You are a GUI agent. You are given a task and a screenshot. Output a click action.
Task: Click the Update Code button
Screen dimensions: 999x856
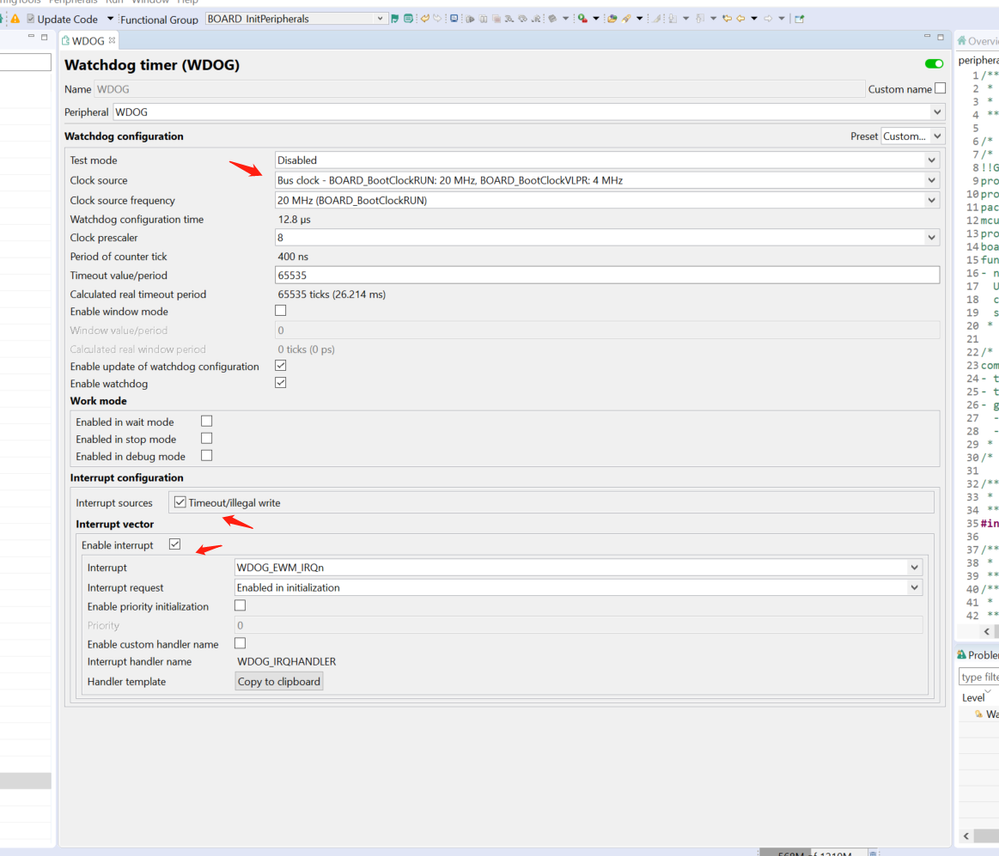62,19
